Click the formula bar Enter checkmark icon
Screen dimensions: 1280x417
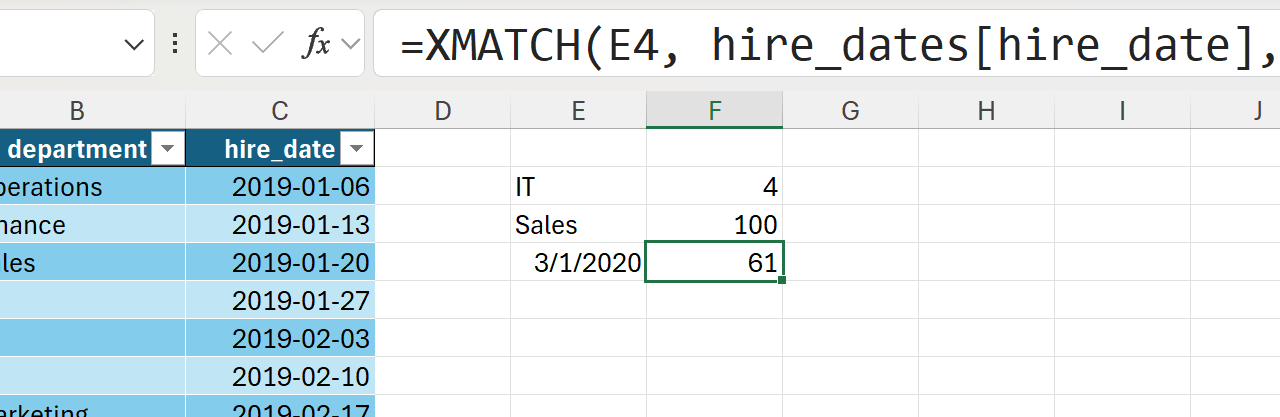pyautogui.click(x=268, y=44)
